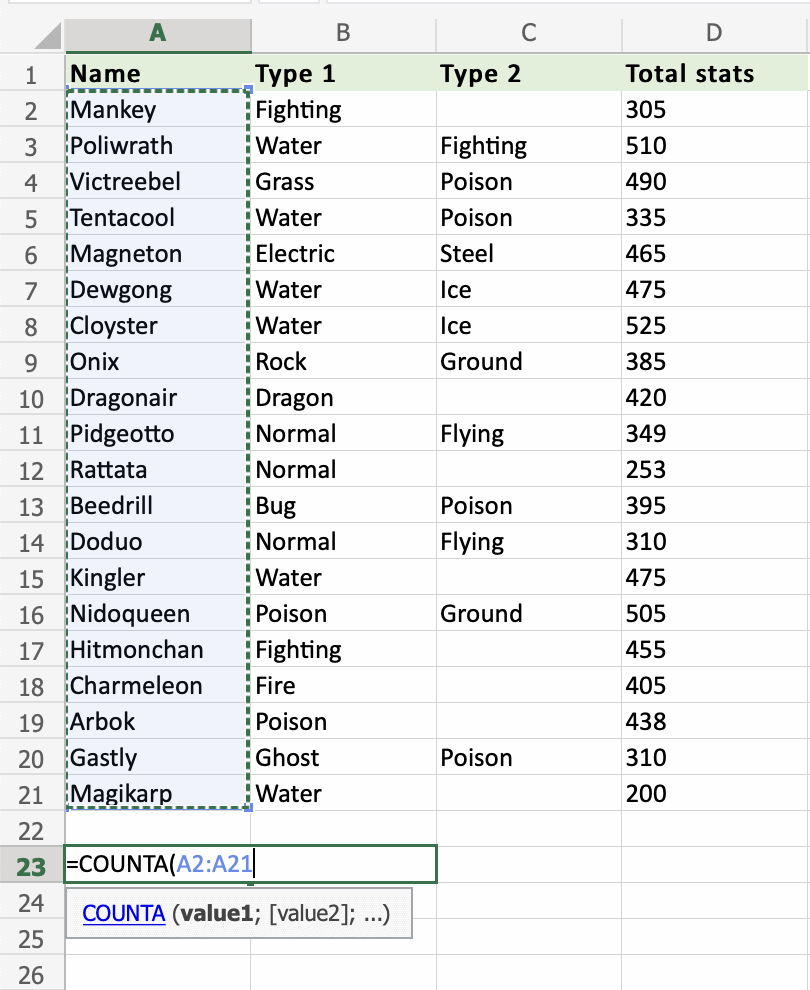Select the row 10 header
This screenshot has height=990, width=810.
click(31, 398)
